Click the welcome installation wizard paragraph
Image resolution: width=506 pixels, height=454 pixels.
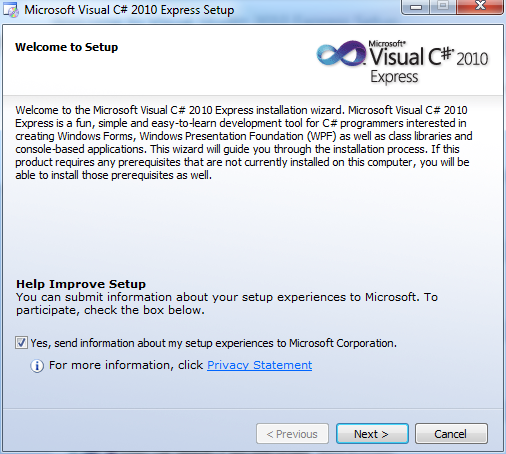(243, 143)
